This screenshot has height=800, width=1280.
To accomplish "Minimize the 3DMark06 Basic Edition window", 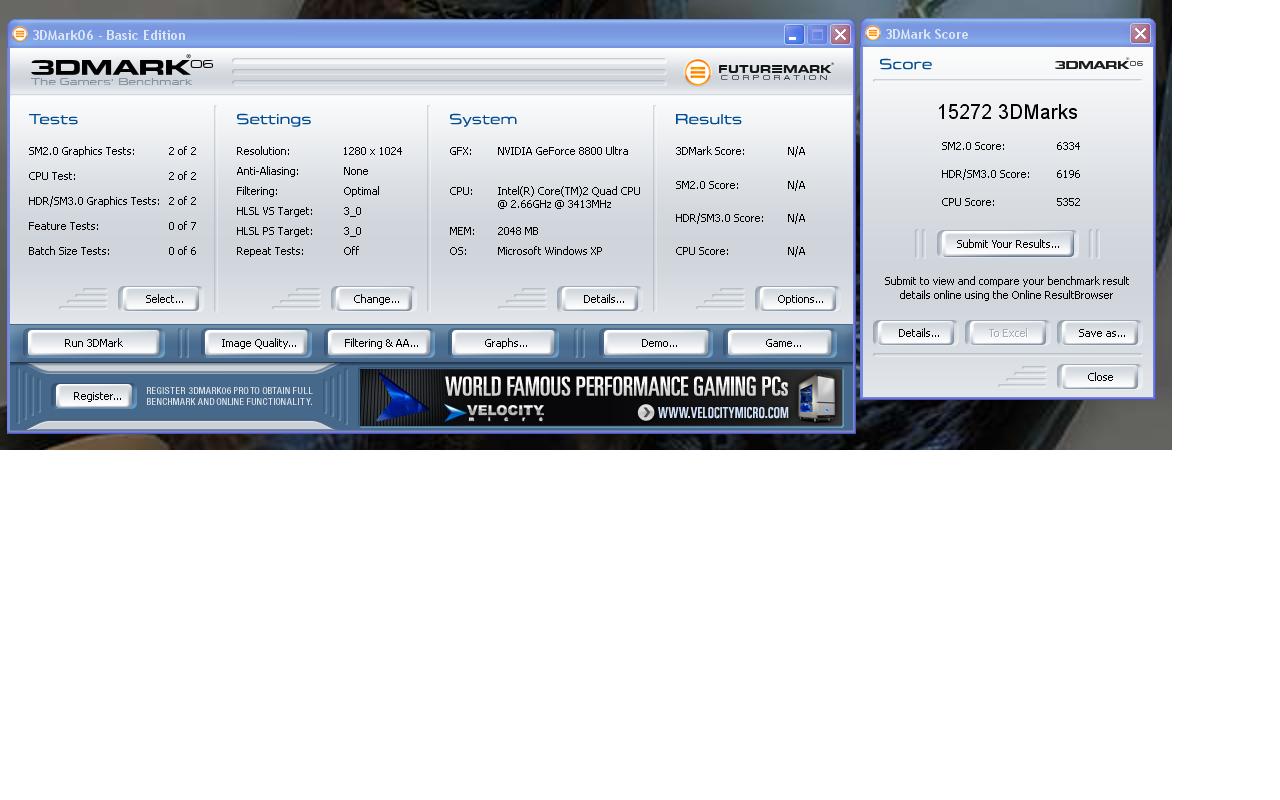I will click(x=794, y=34).
